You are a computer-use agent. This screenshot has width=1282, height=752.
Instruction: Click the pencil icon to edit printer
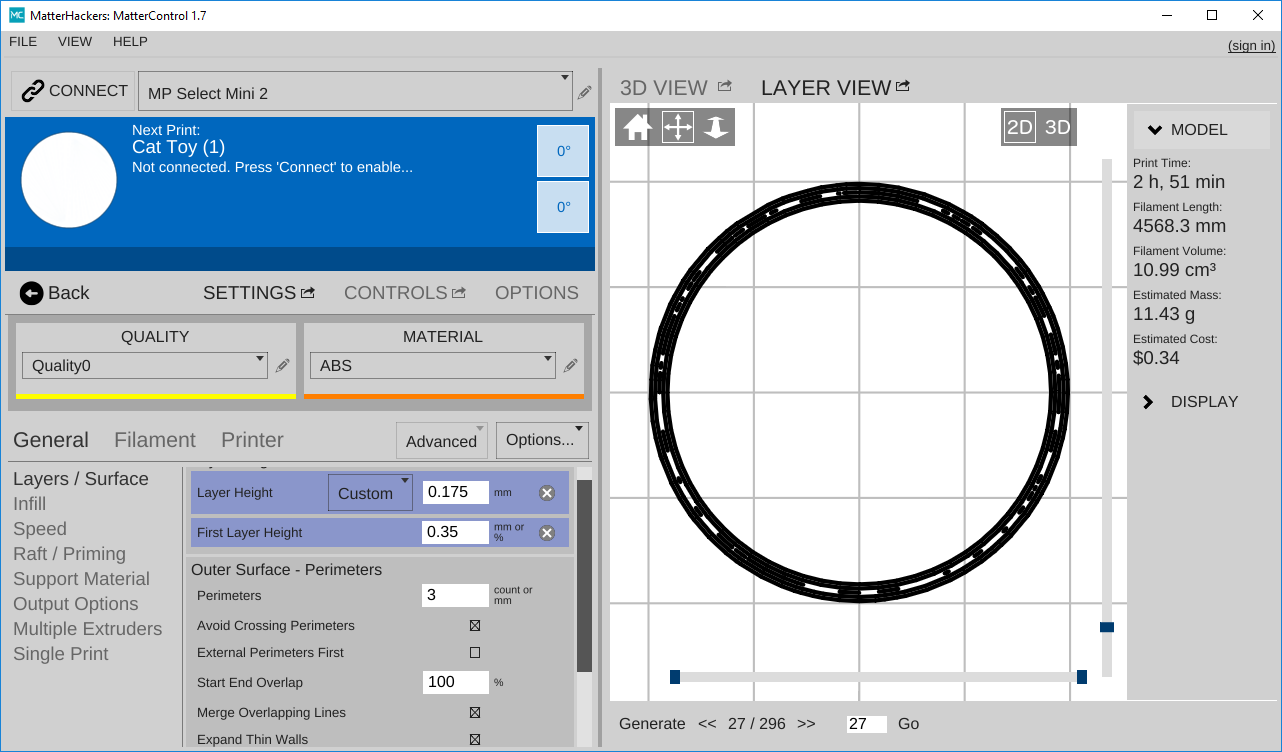584,93
